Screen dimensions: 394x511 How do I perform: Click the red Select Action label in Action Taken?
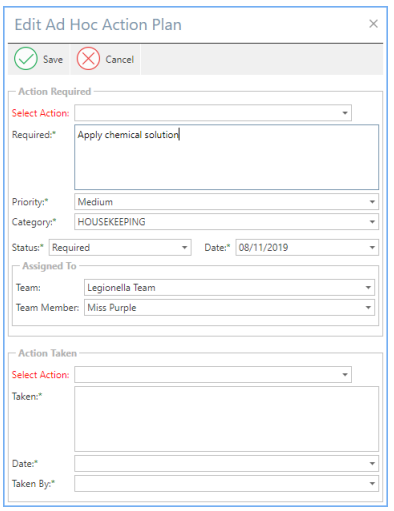coord(40,375)
